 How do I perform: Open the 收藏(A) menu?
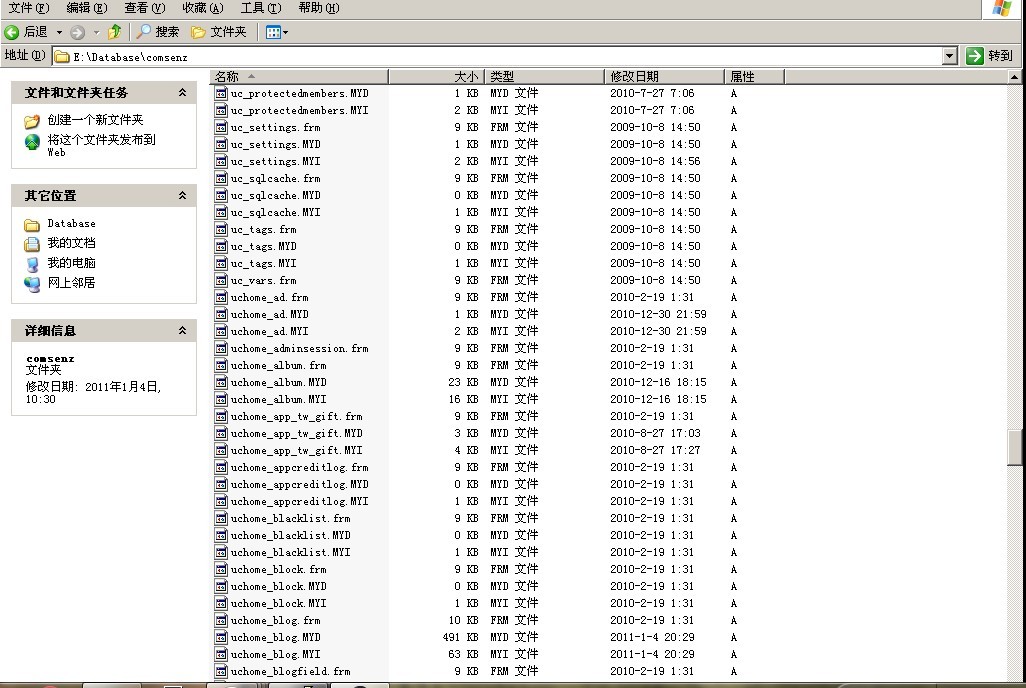pos(203,8)
